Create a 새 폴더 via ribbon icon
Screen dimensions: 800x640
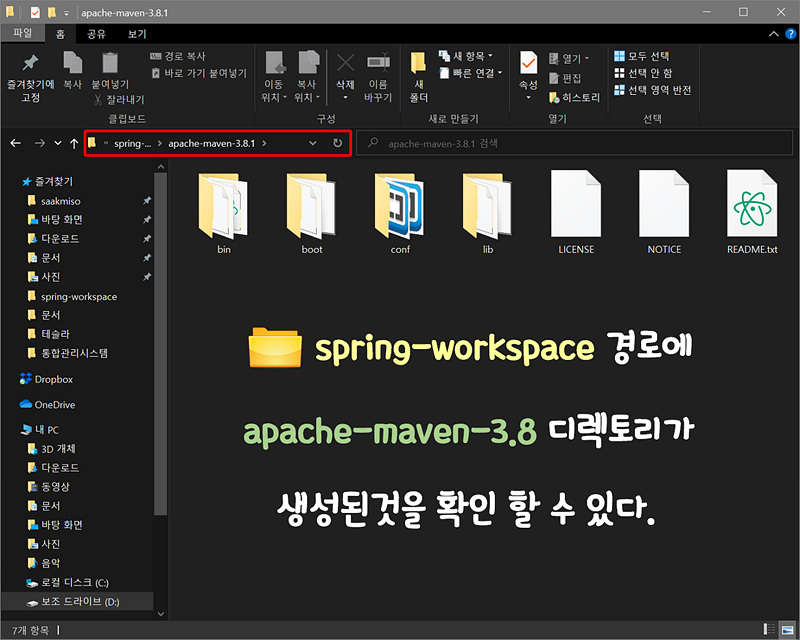coord(418,77)
